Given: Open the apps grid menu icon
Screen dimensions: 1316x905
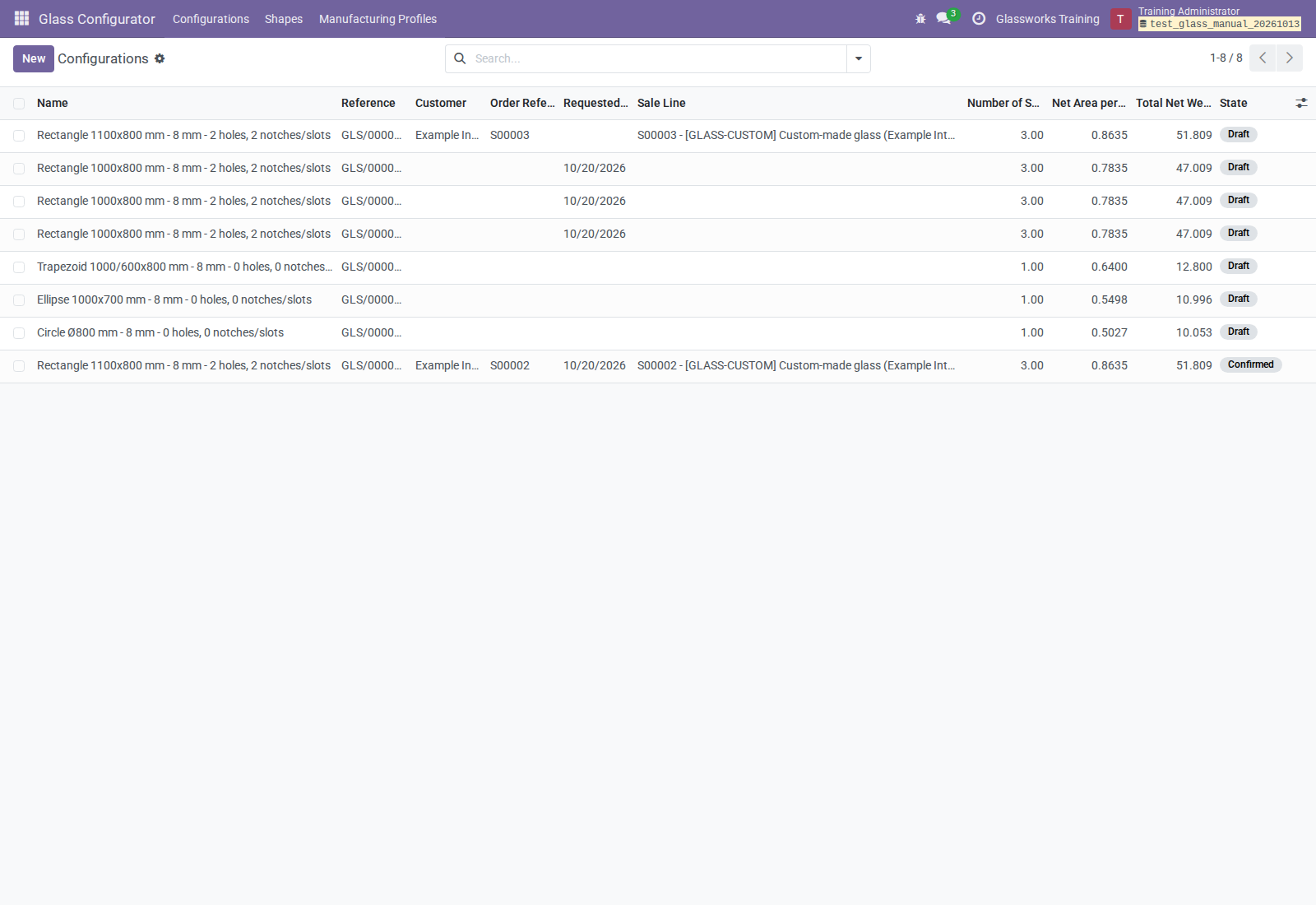Looking at the screenshot, I should tap(21, 18).
